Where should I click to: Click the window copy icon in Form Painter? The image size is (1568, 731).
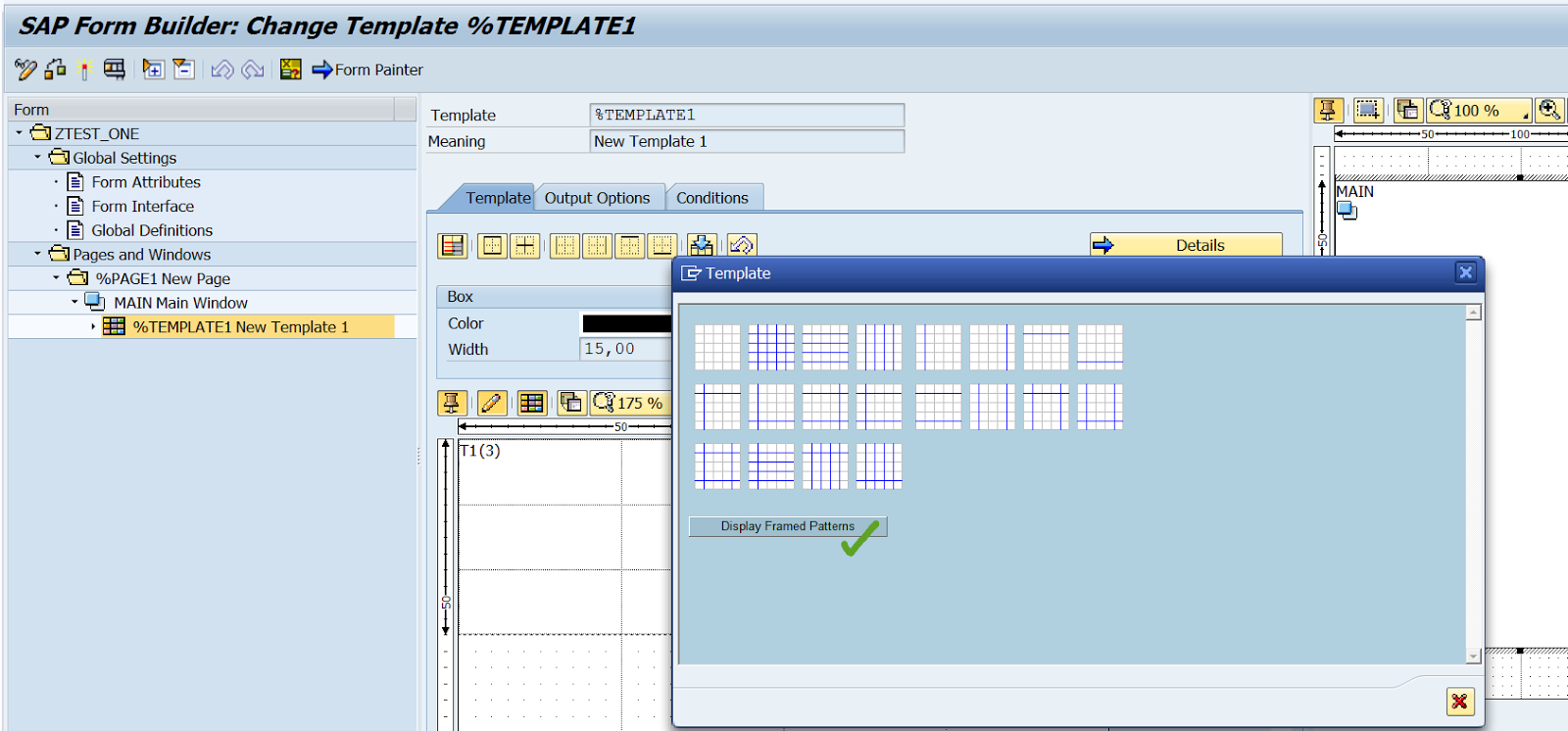pyautogui.click(x=1407, y=110)
